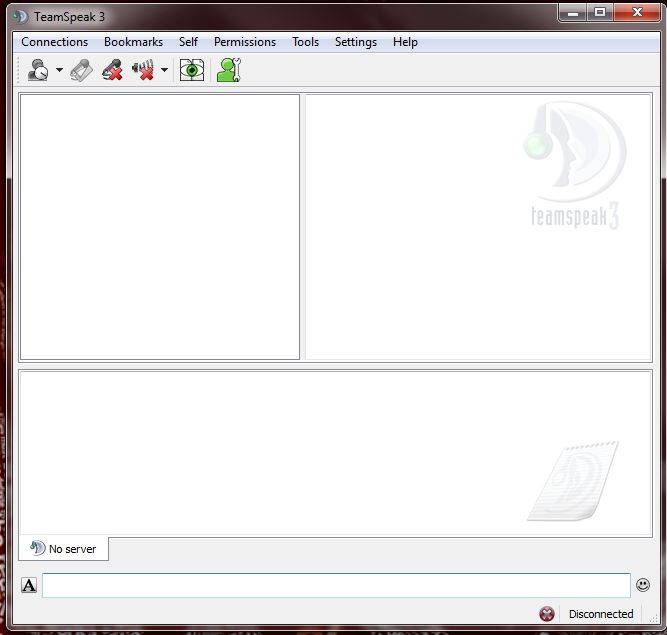Click the red disconnected status icon
Screen dimensions: 667x635
[x=547, y=614]
